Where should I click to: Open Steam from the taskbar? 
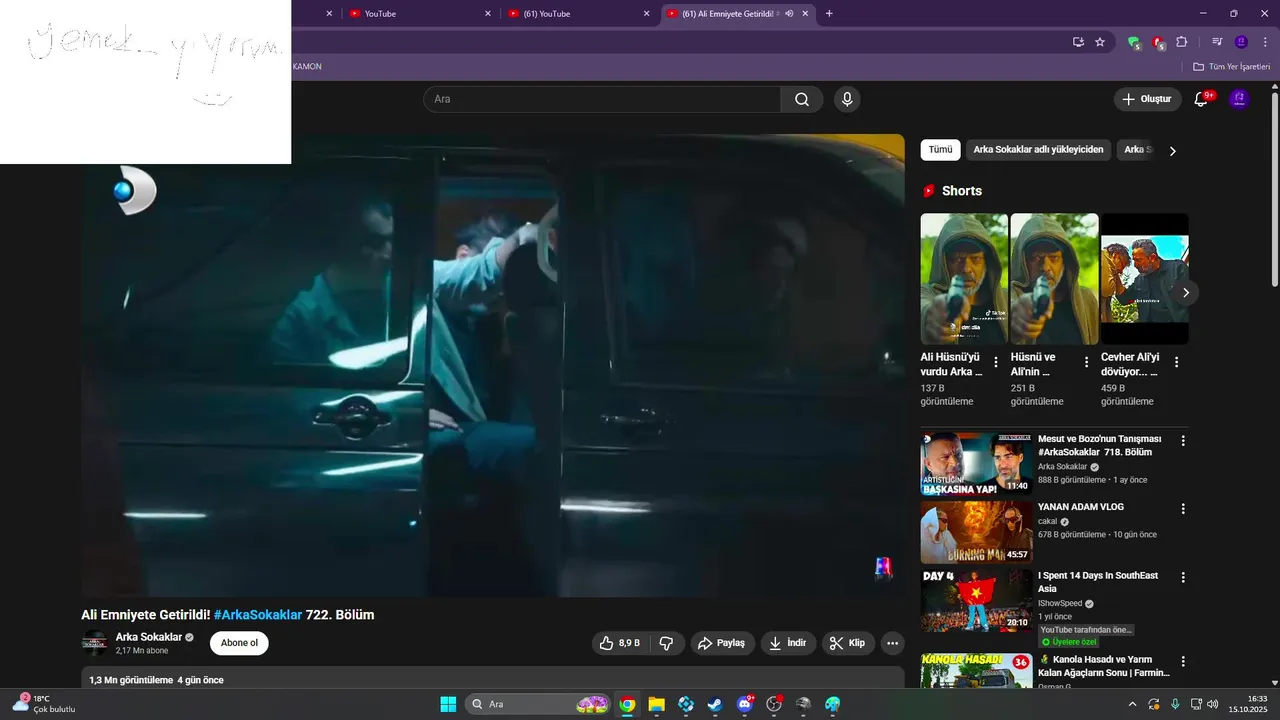(x=715, y=704)
